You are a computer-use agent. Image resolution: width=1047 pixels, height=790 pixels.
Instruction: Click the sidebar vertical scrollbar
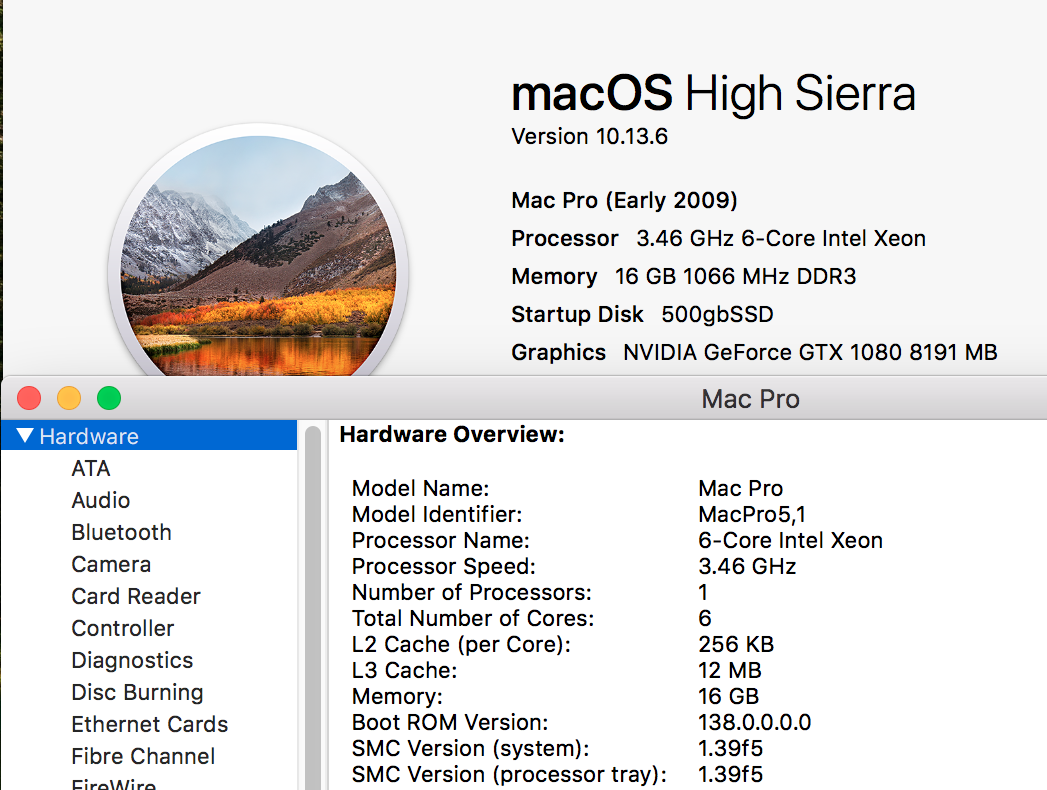click(x=312, y=608)
